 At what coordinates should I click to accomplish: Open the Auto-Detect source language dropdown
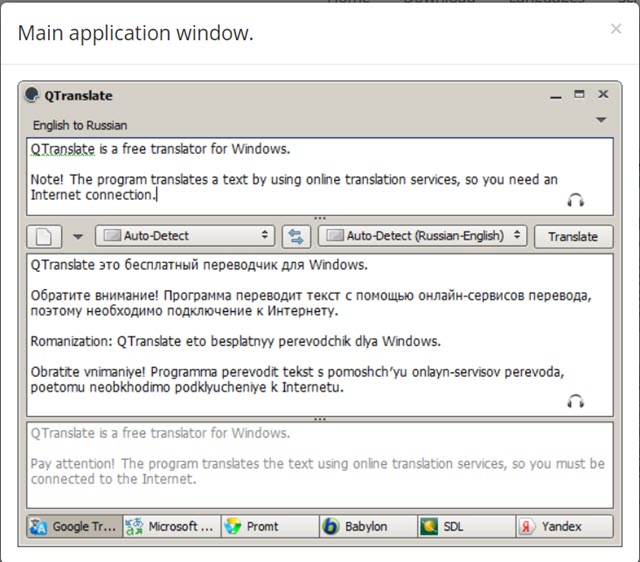(x=185, y=235)
